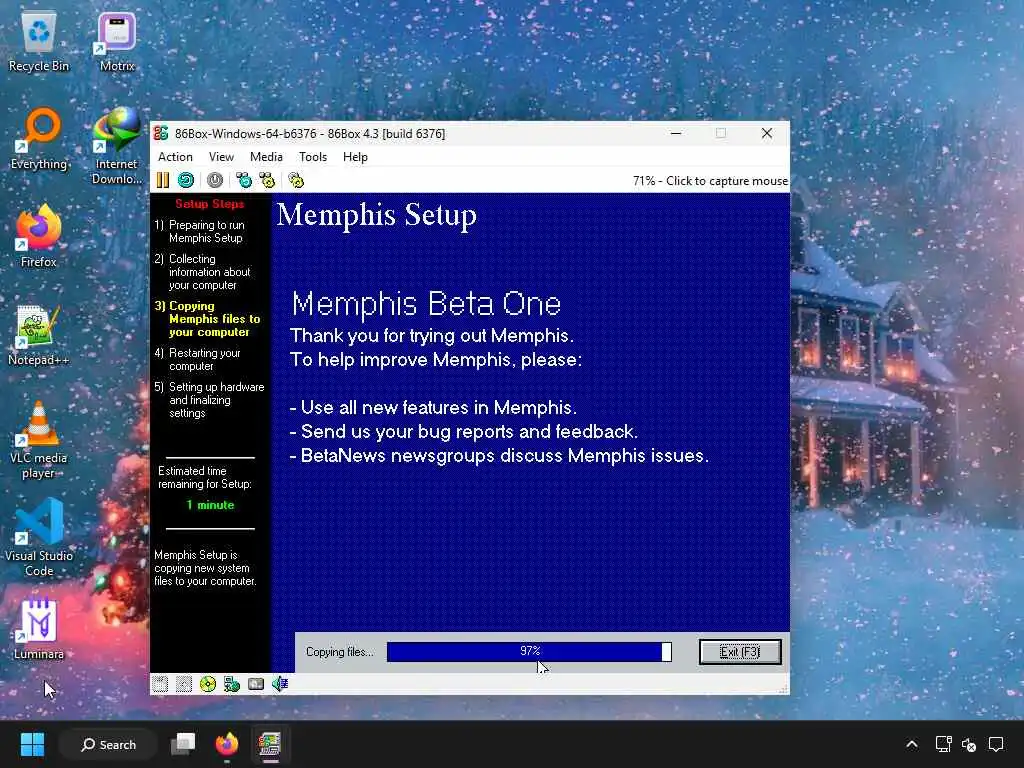Viewport: 1024px width, 768px height.
Task: Click the 'Setup Steps' red heading
Action: (210, 204)
